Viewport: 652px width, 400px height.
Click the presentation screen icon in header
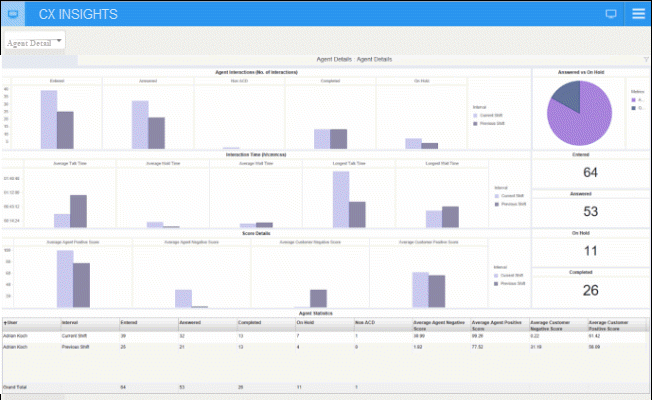[x=612, y=14]
